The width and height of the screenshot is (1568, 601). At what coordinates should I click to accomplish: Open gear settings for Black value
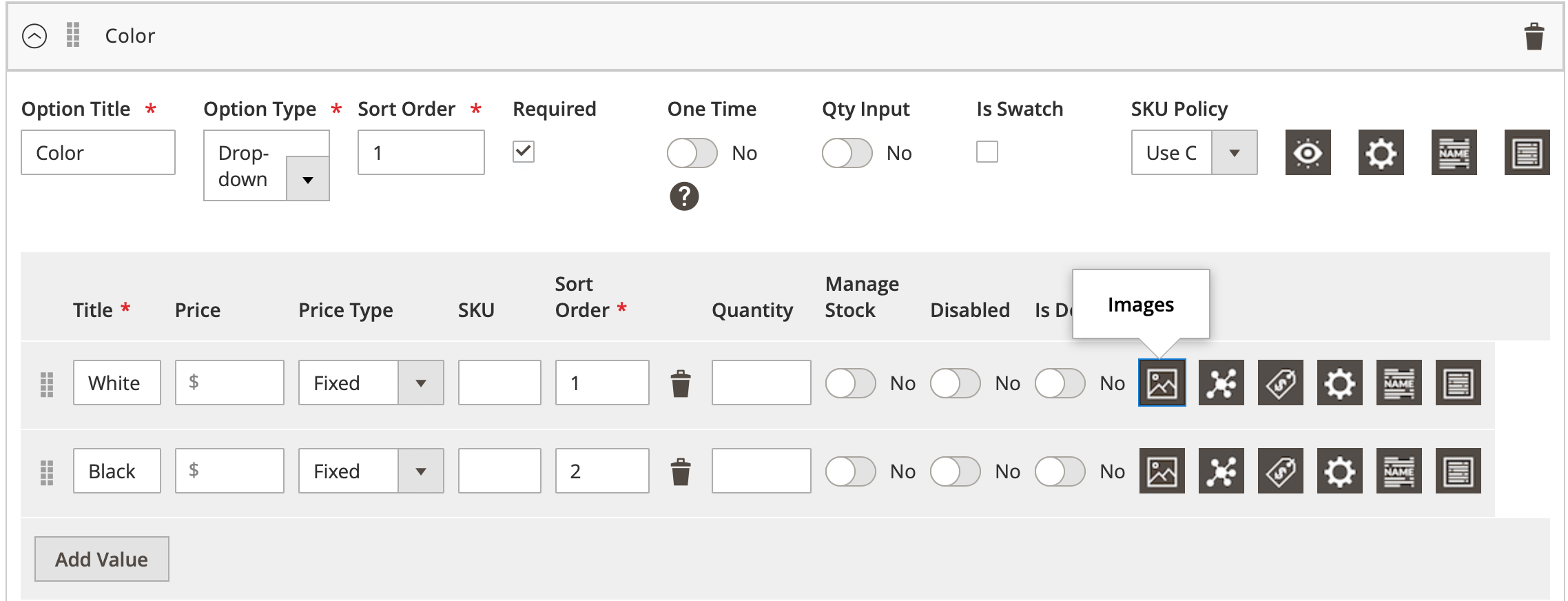click(x=1340, y=471)
